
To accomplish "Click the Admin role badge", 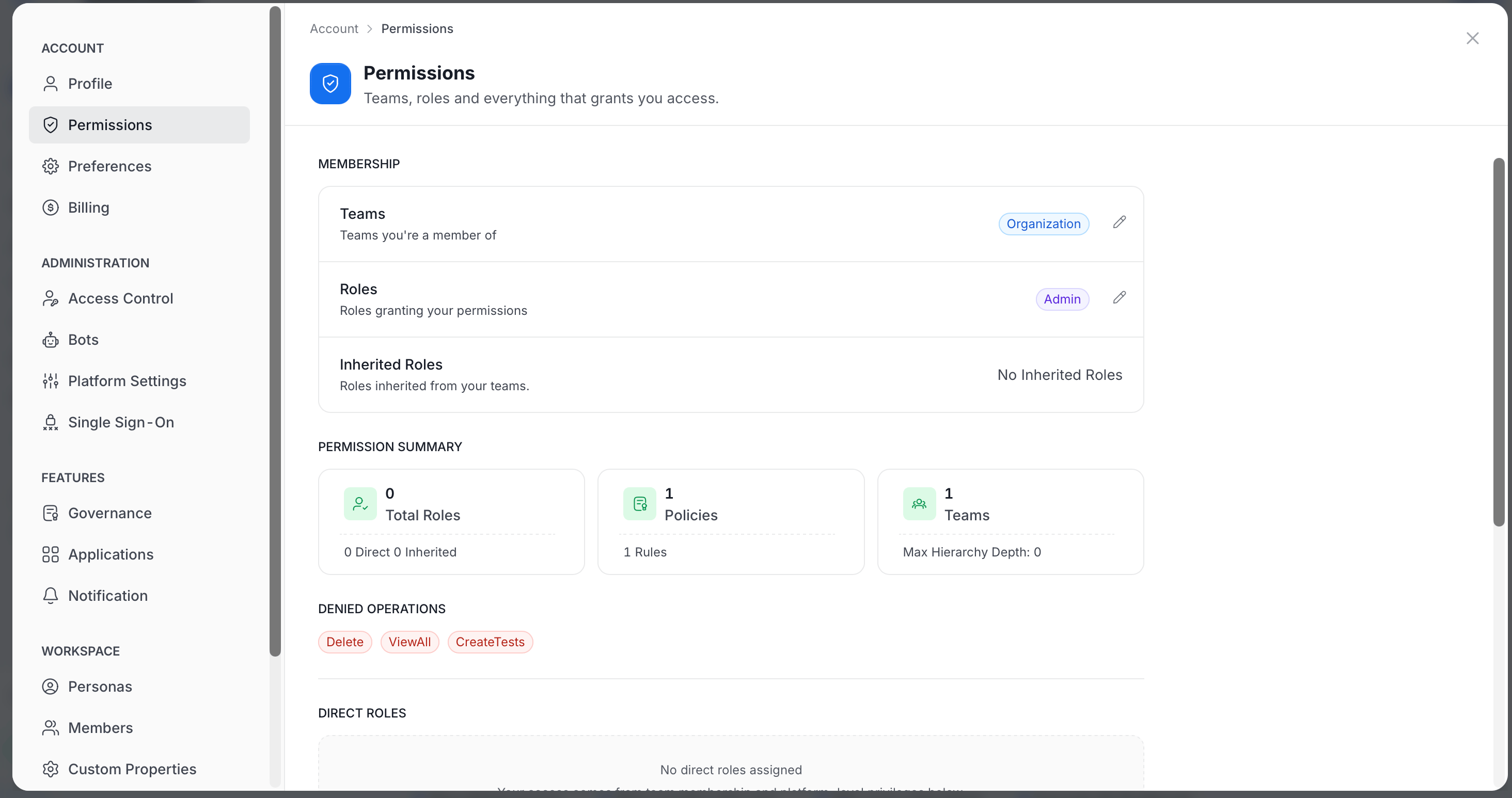I will click(x=1062, y=299).
